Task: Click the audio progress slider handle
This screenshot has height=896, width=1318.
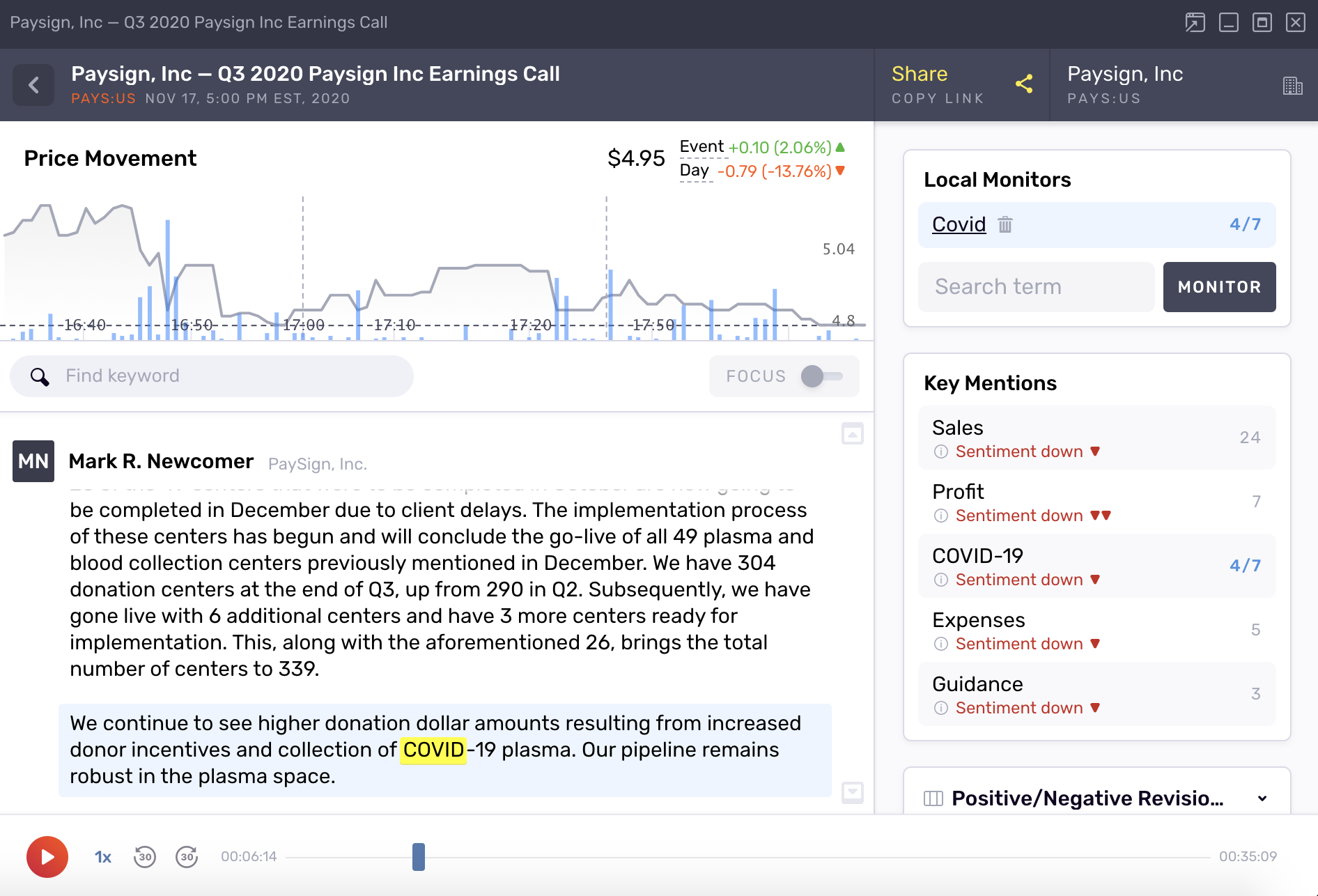Action: point(419,857)
